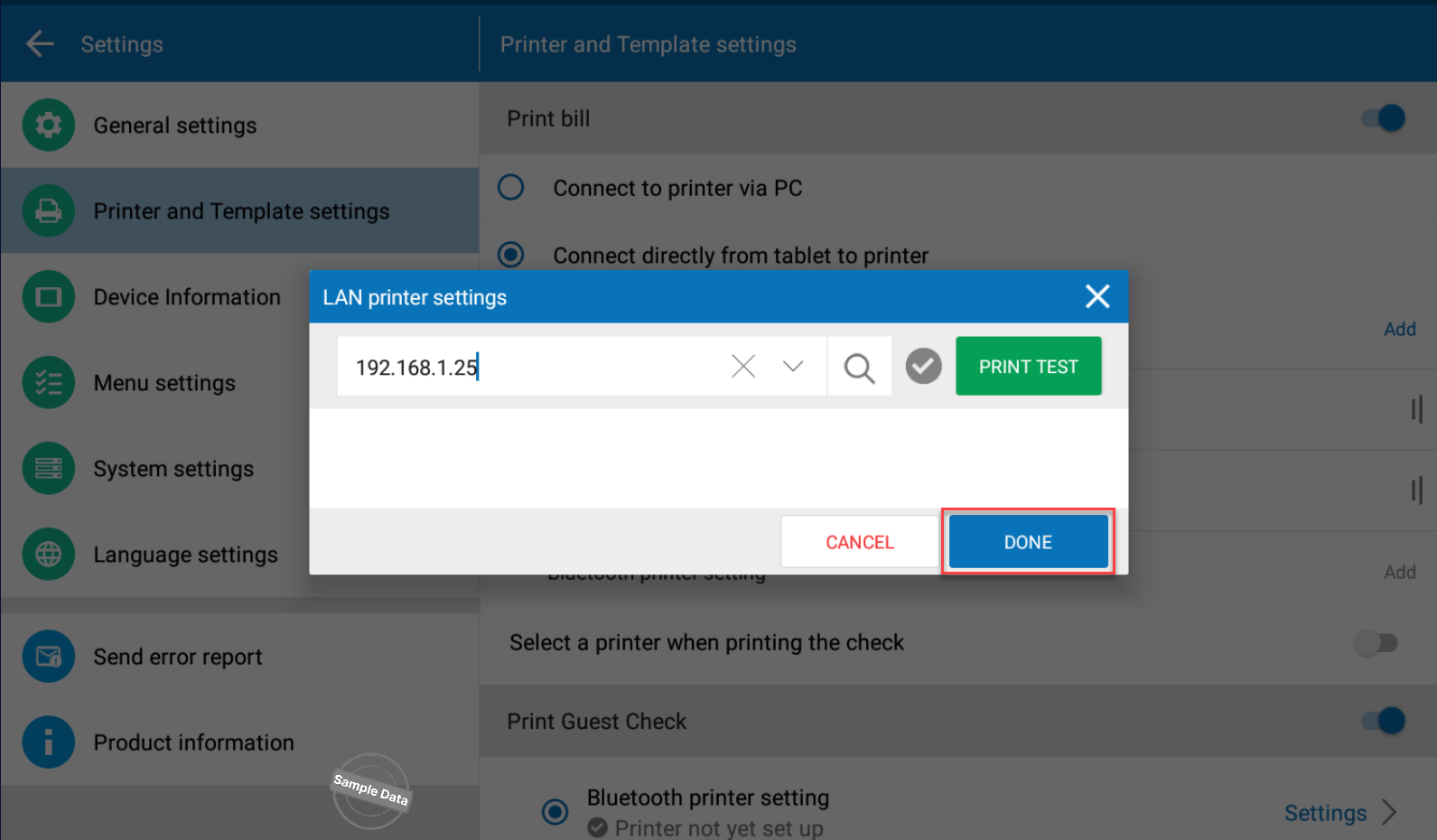The height and width of the screenshot is (840, 1437).
Task: Open the Product information icon
Action: [x=49, y=742]
